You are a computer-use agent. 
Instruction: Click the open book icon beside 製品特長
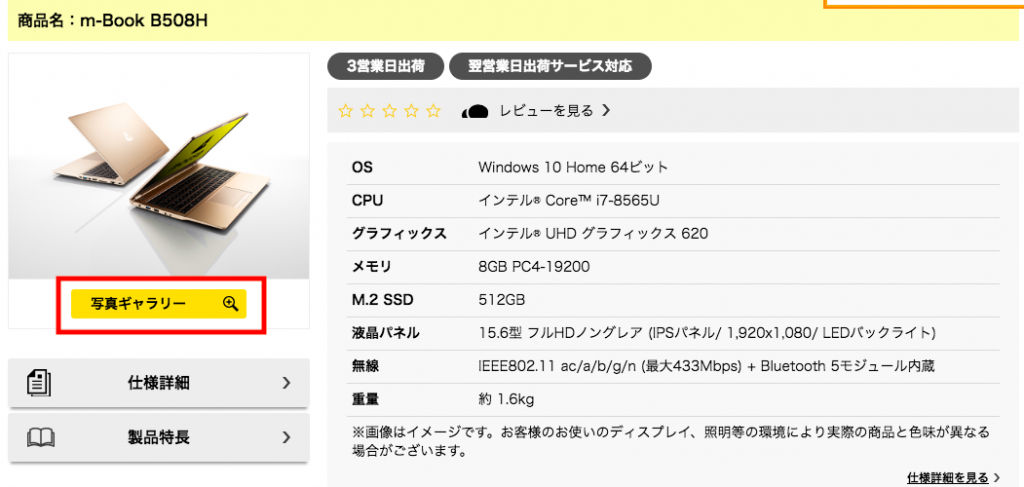coord(42,437)
